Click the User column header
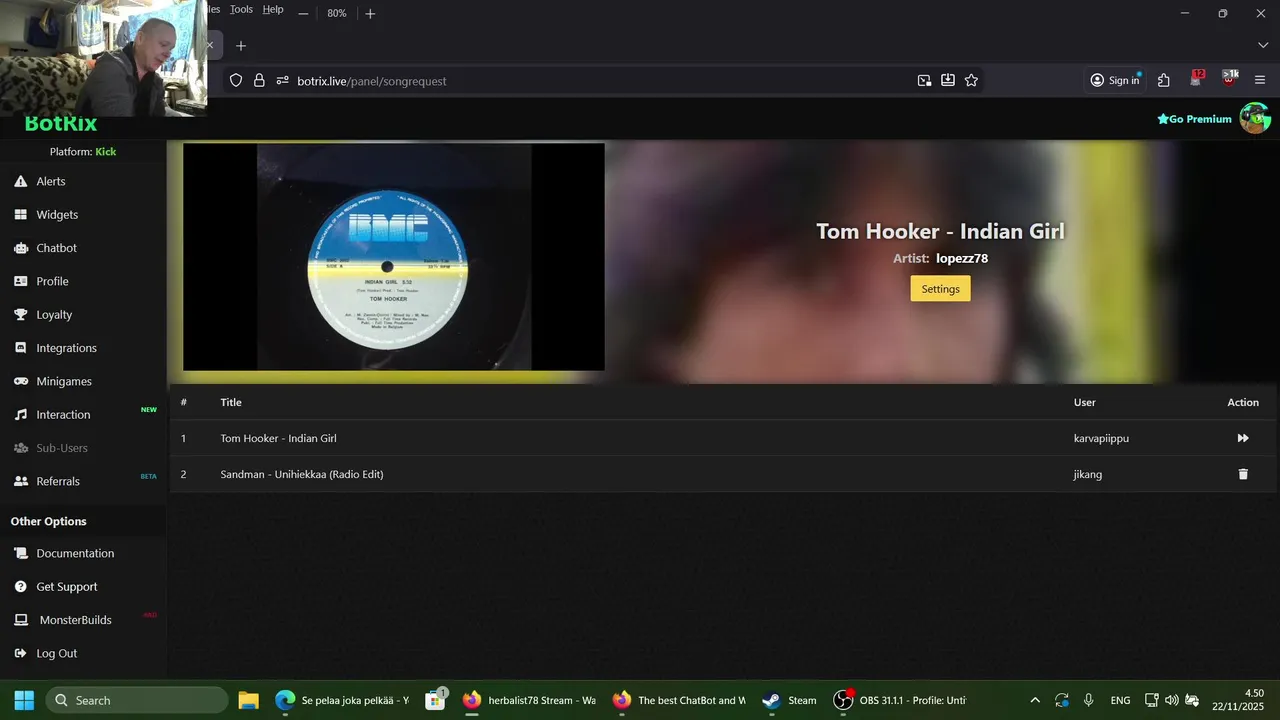The height and width of the screenshot is (720, 1280). (x=1085, y=402)
